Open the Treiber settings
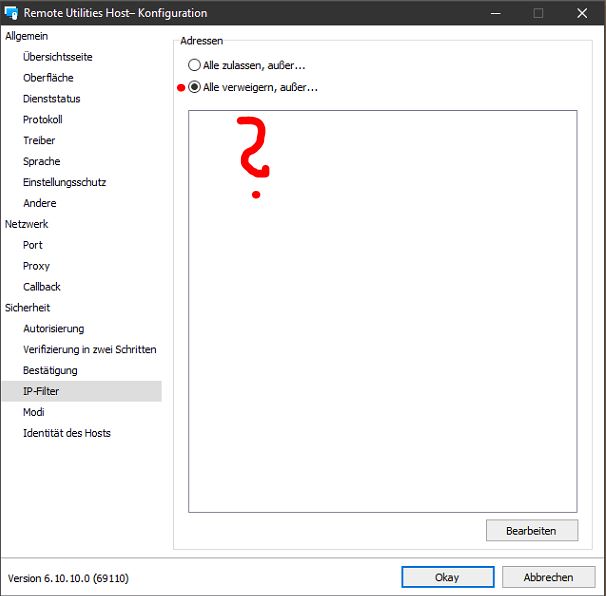Image resolution: width=606 pixels, height=596 pixels. (x=39, y=141)
